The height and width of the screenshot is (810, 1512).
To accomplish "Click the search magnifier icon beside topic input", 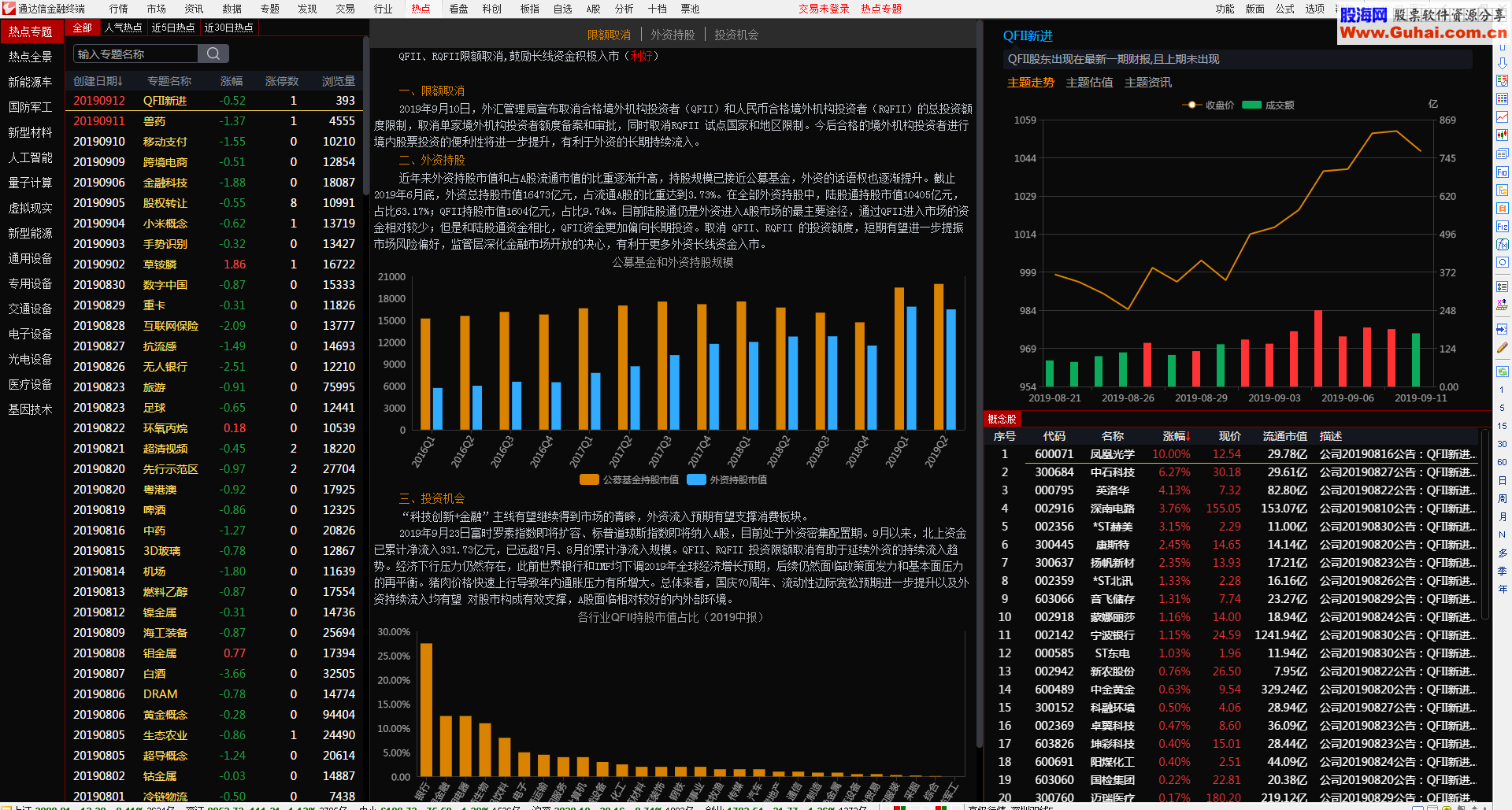I will [x=213, y=54].
